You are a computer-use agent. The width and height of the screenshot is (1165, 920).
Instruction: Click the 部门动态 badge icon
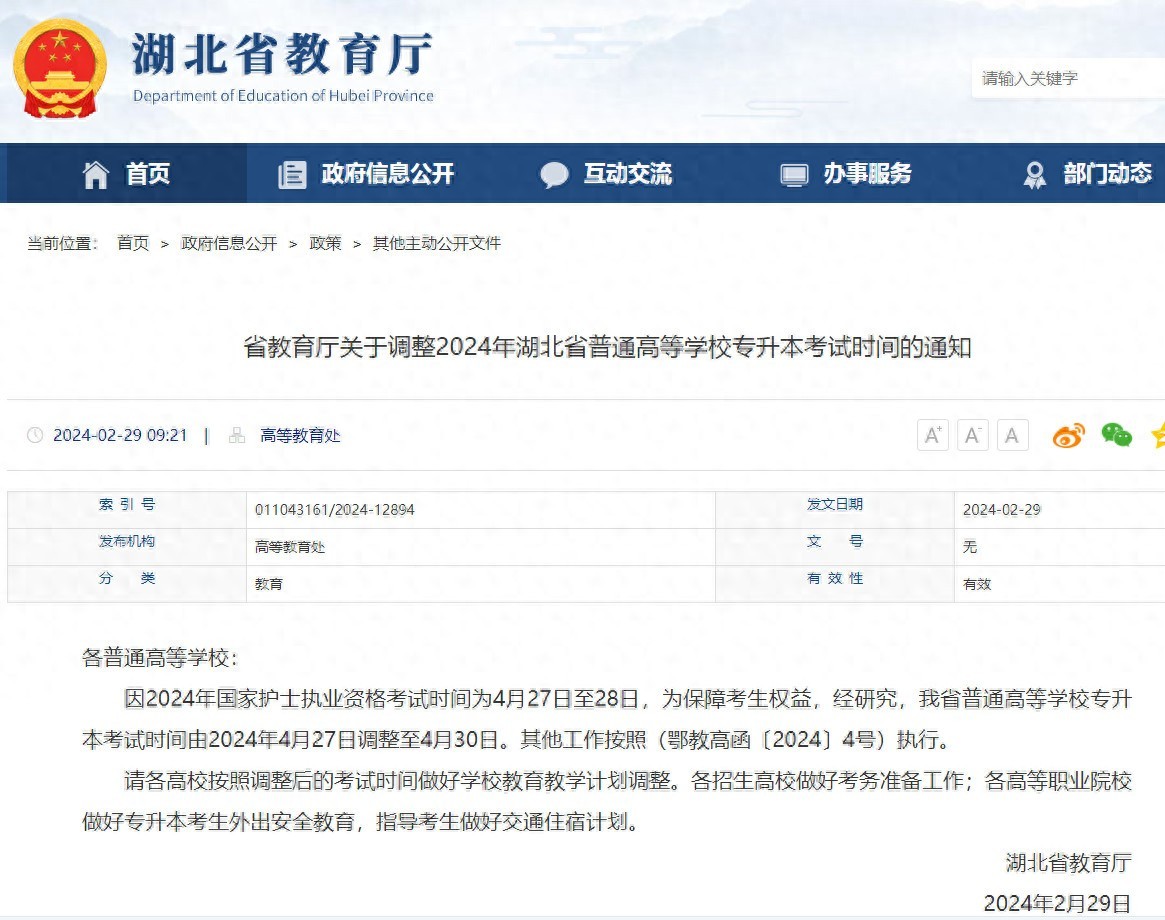1035,175
